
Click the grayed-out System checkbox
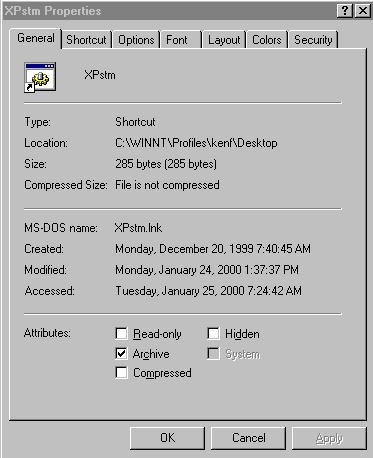click(213, 353)
